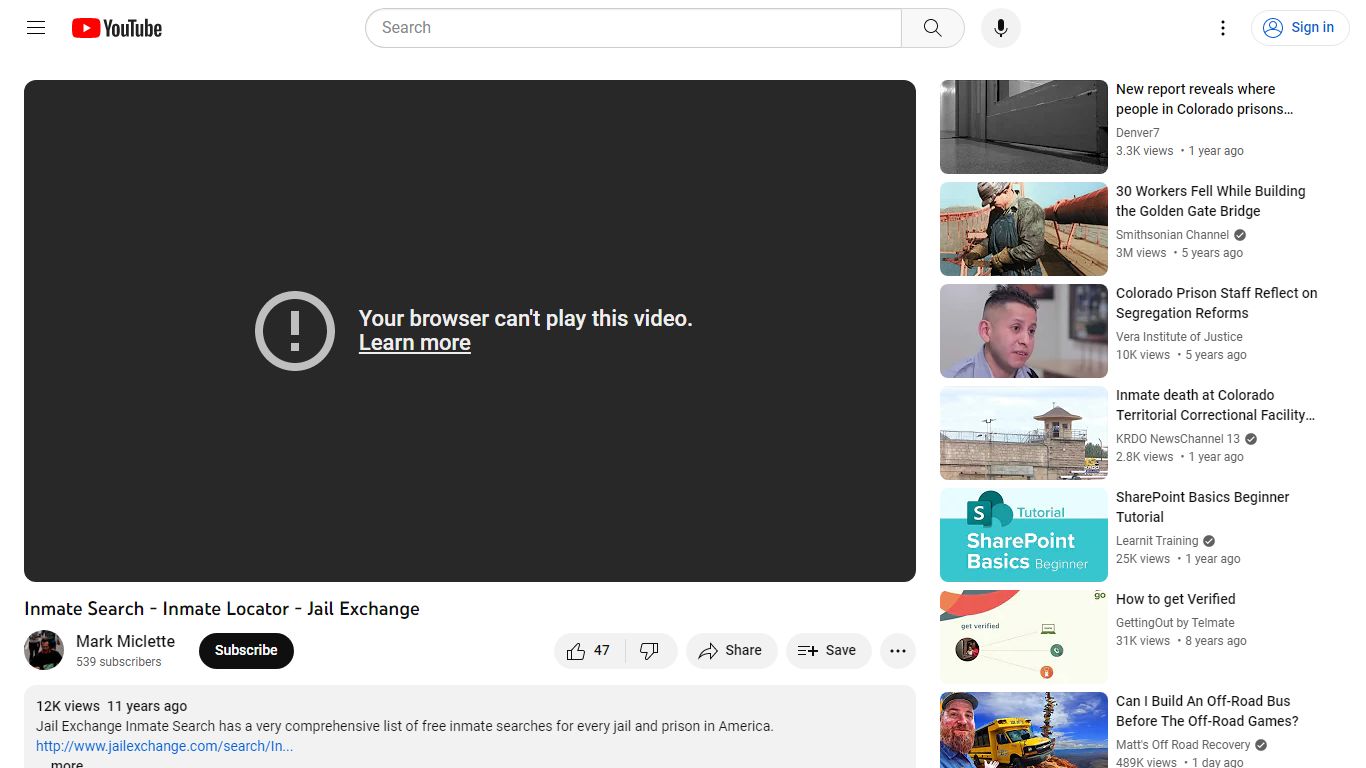1366x768 pixels.
Task: Start voice search with microphone icon
Action: point(1000,28)
